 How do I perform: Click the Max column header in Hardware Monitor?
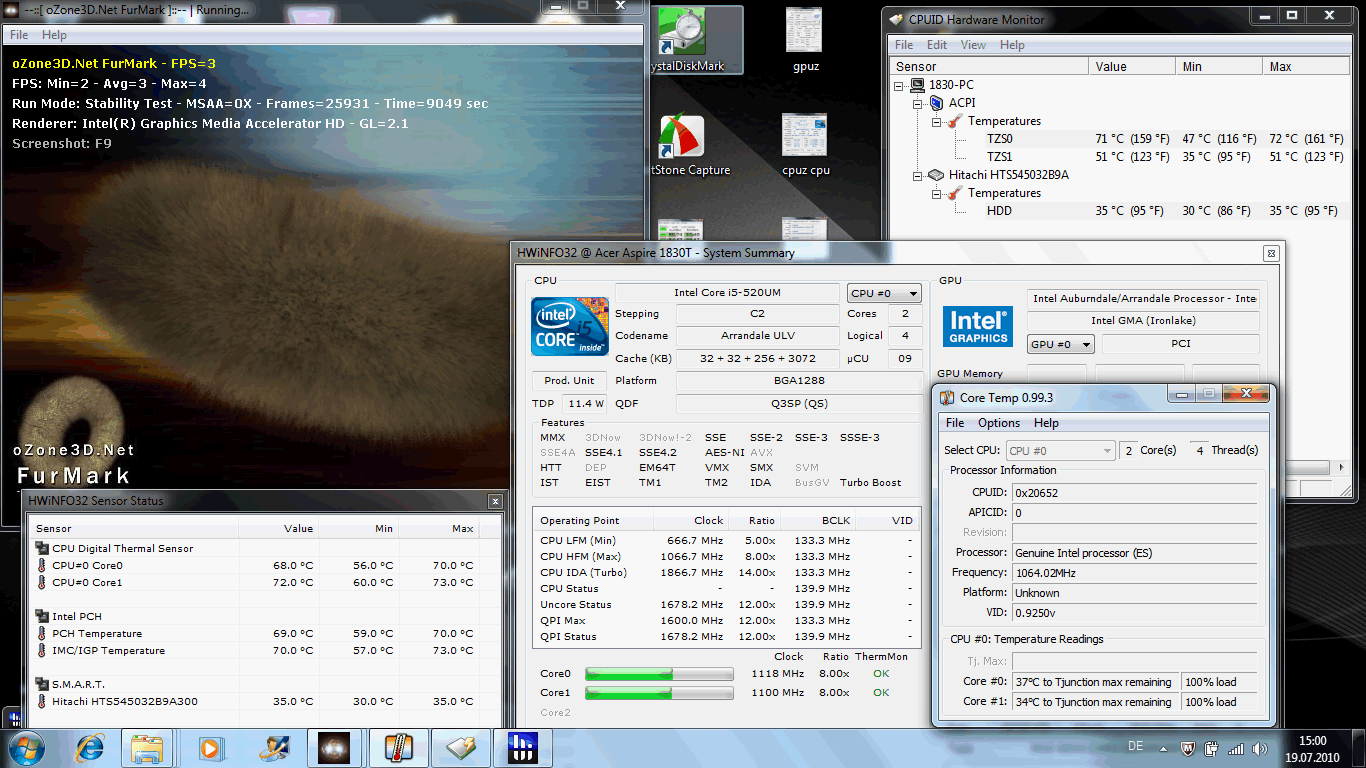tap(1305, 66)
